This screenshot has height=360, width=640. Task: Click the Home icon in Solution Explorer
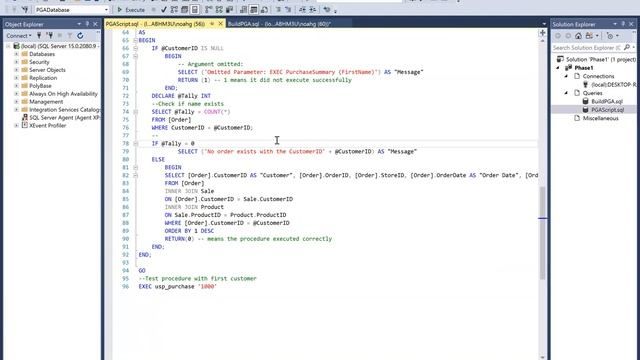578,36
